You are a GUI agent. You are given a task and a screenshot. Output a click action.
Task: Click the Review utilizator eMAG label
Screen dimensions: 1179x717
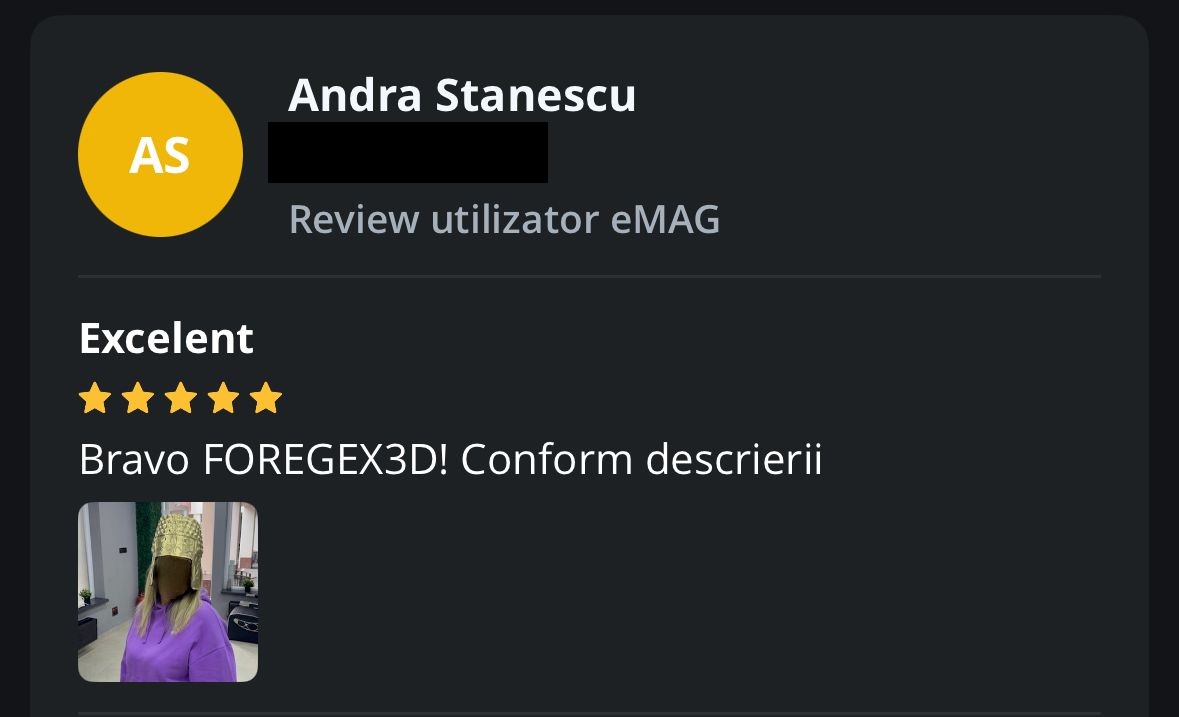click(x=505, y=219)
